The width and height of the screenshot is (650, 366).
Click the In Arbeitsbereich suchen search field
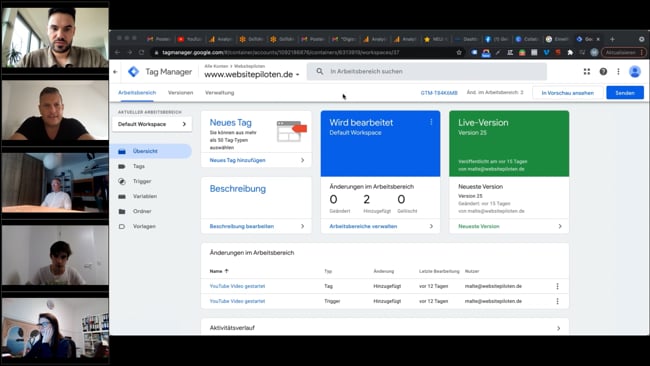pos(427,71)
